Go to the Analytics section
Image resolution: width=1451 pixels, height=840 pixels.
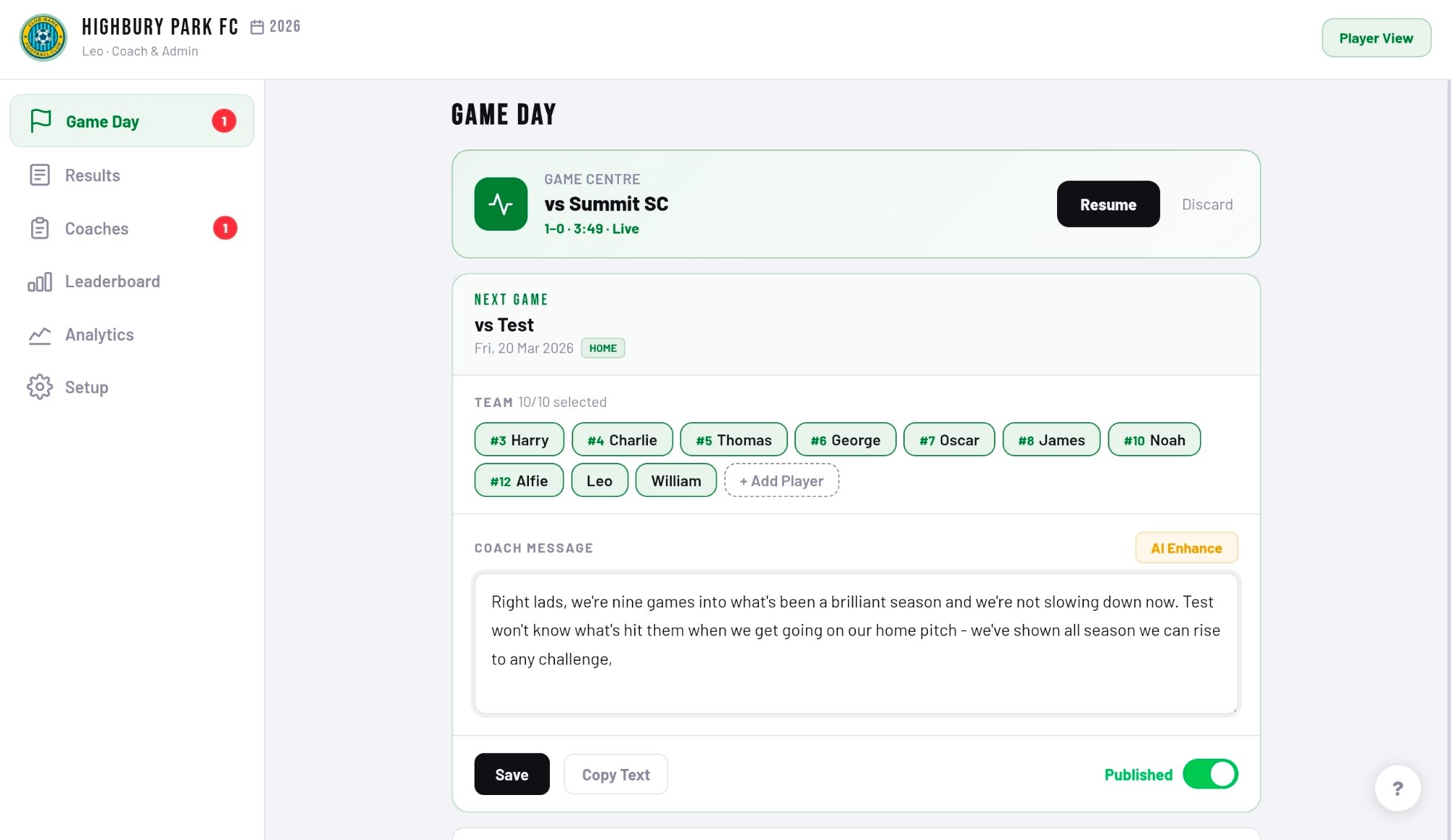coord(99,335)
